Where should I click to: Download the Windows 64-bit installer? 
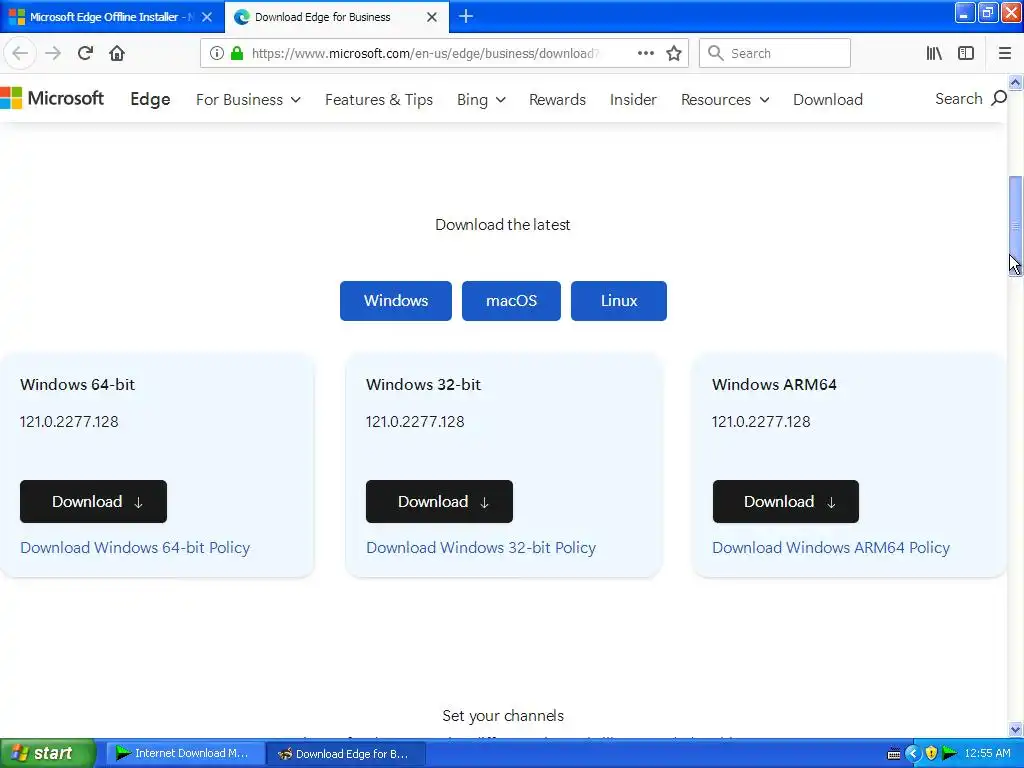[x=93, y=501]
